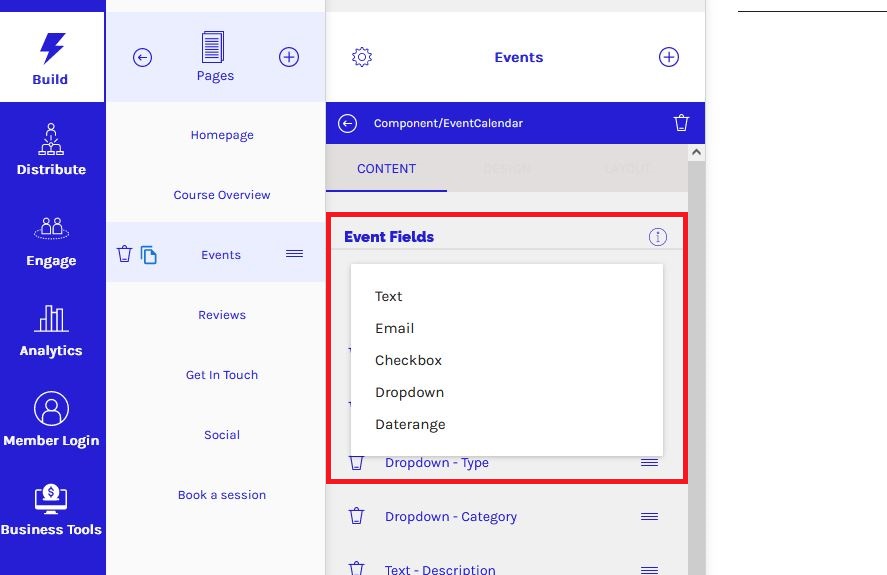Screen dimensions: 887x575
Task: Switch to the CONTENT tab
Action: (x=386, y=168)
